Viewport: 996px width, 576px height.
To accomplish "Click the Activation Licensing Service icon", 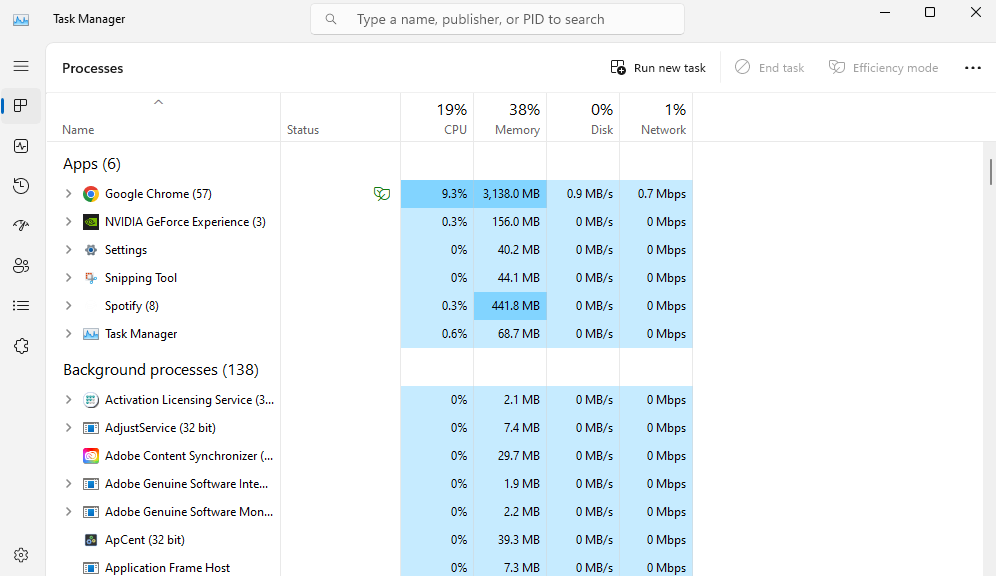I will (x=91, y=400).
